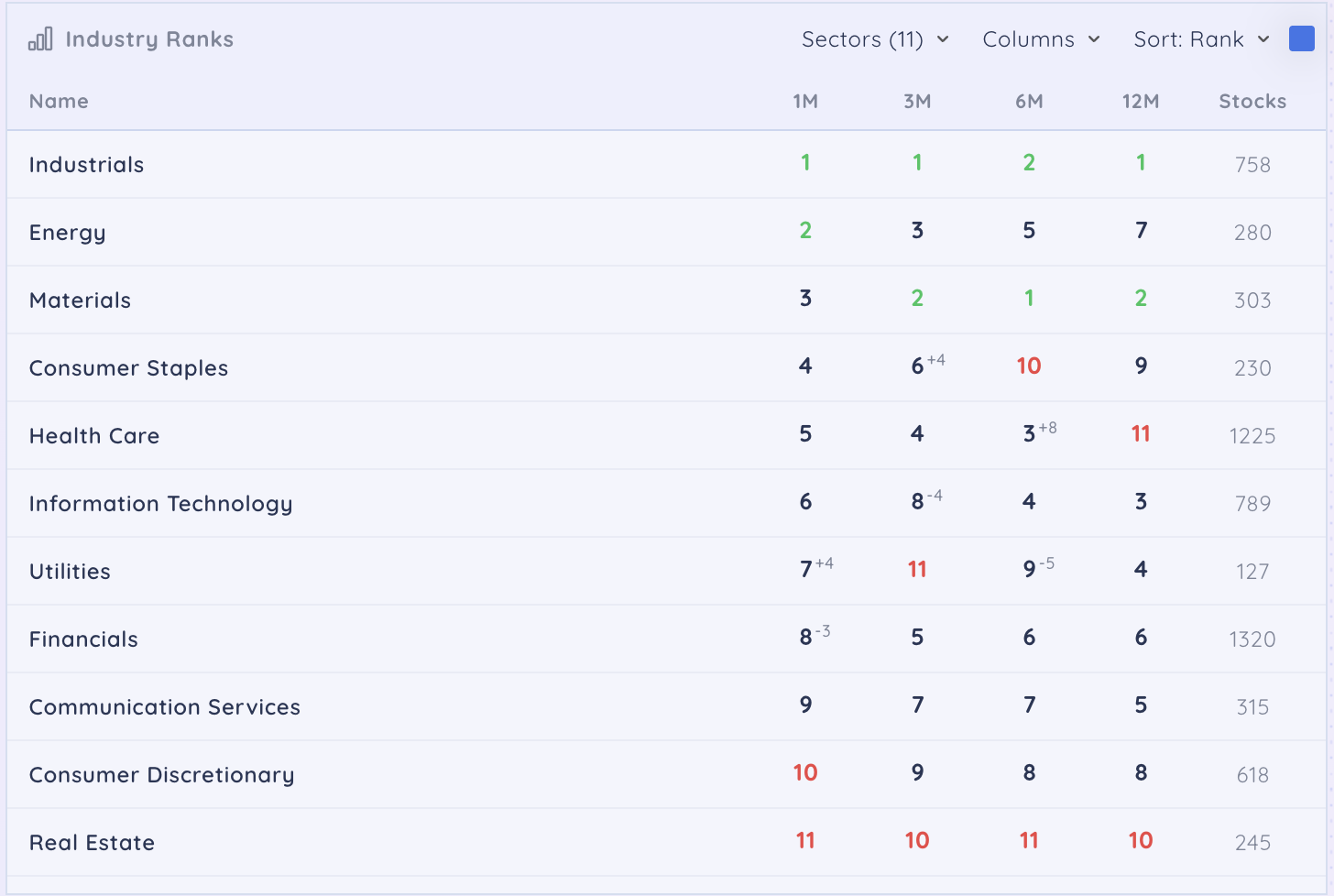Open the Sort: Rank dropdown

(1200, 39)
